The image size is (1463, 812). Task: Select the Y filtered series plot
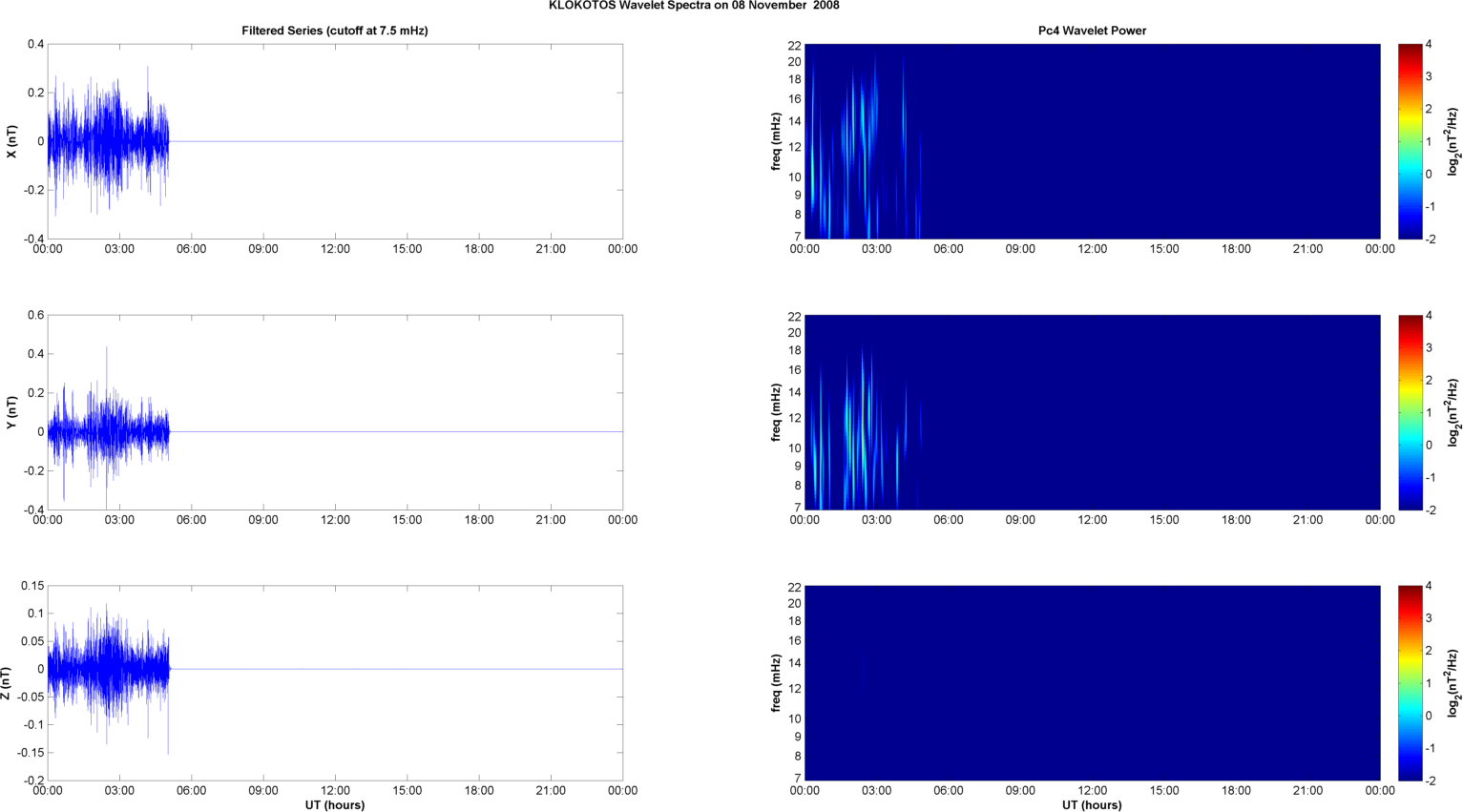coord(335,412)
